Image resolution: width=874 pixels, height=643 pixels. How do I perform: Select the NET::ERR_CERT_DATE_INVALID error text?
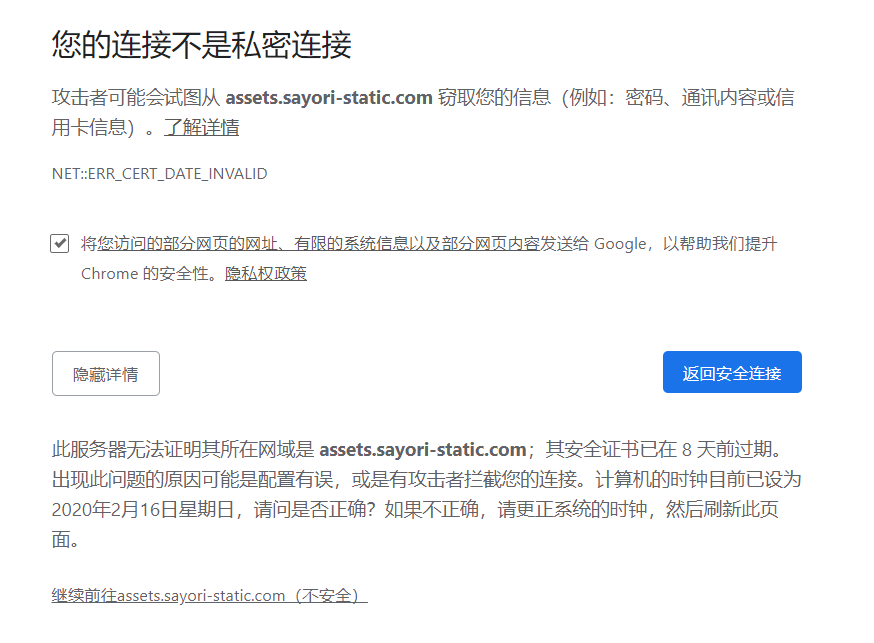160,173
